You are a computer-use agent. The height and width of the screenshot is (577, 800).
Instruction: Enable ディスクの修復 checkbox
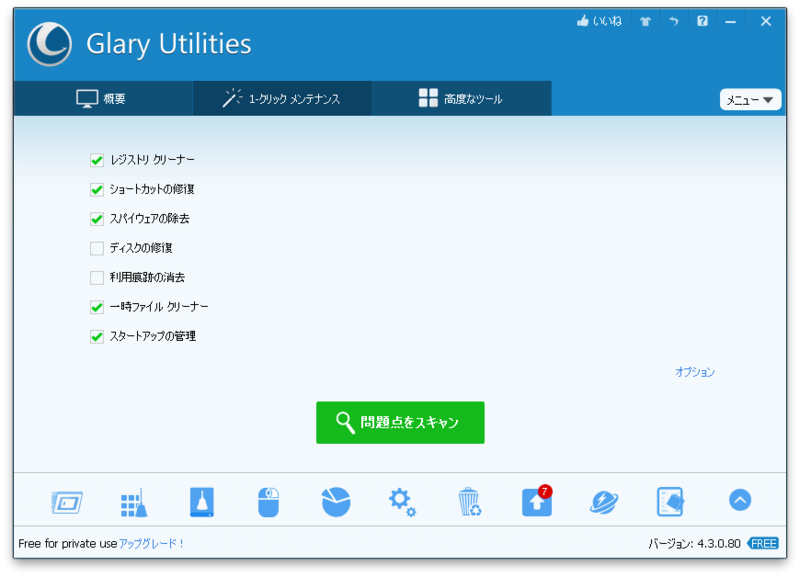pyautogui.click(x=97, y=248)
